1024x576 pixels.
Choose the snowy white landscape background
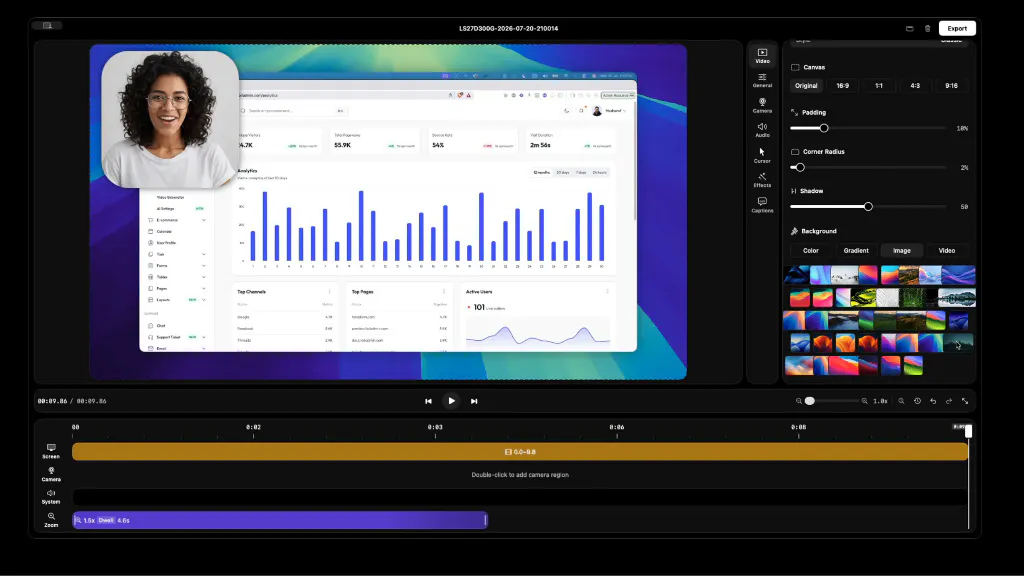pyautogui.click(x=844, y=275)
